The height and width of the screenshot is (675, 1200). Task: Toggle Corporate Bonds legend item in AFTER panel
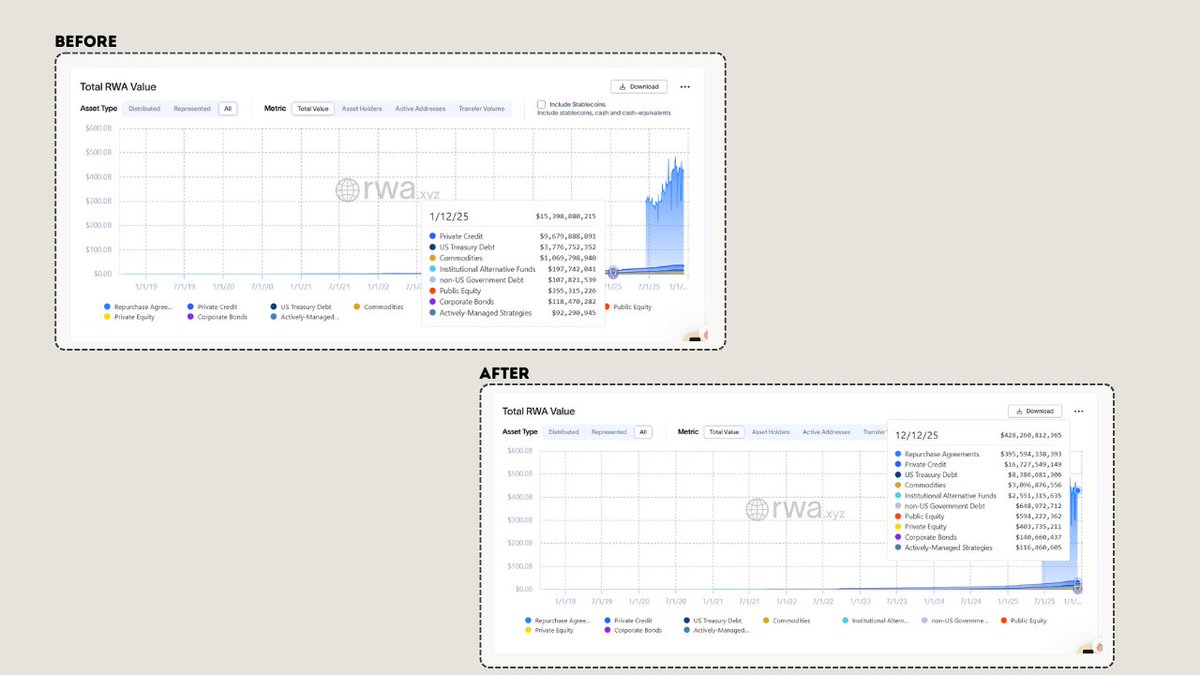pyautogui.click(x=633, y=631)
